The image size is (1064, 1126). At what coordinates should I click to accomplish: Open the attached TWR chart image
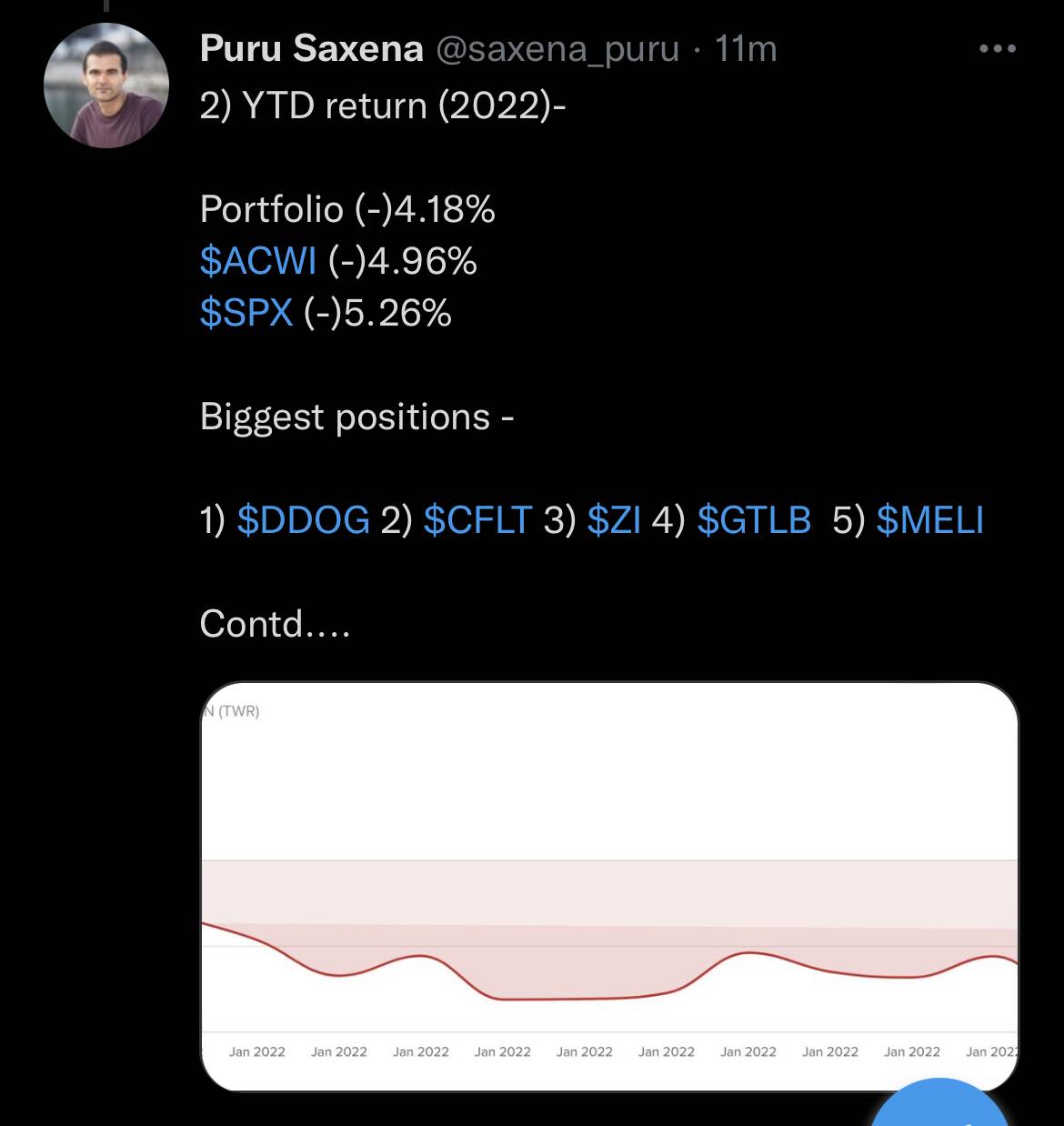pos(608,886)
